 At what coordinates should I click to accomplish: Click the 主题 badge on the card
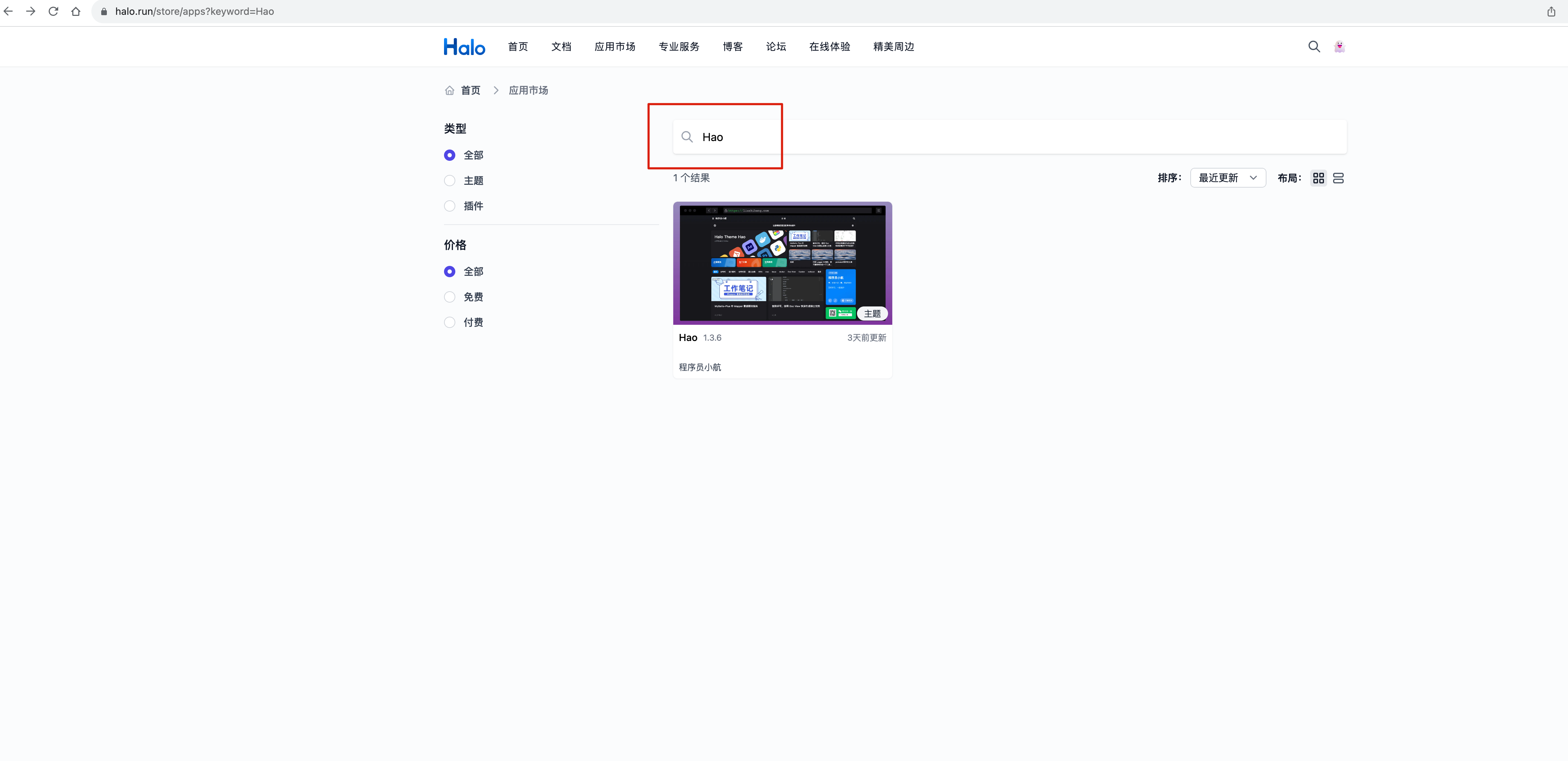pyautogui.click(x=872, y=313)
